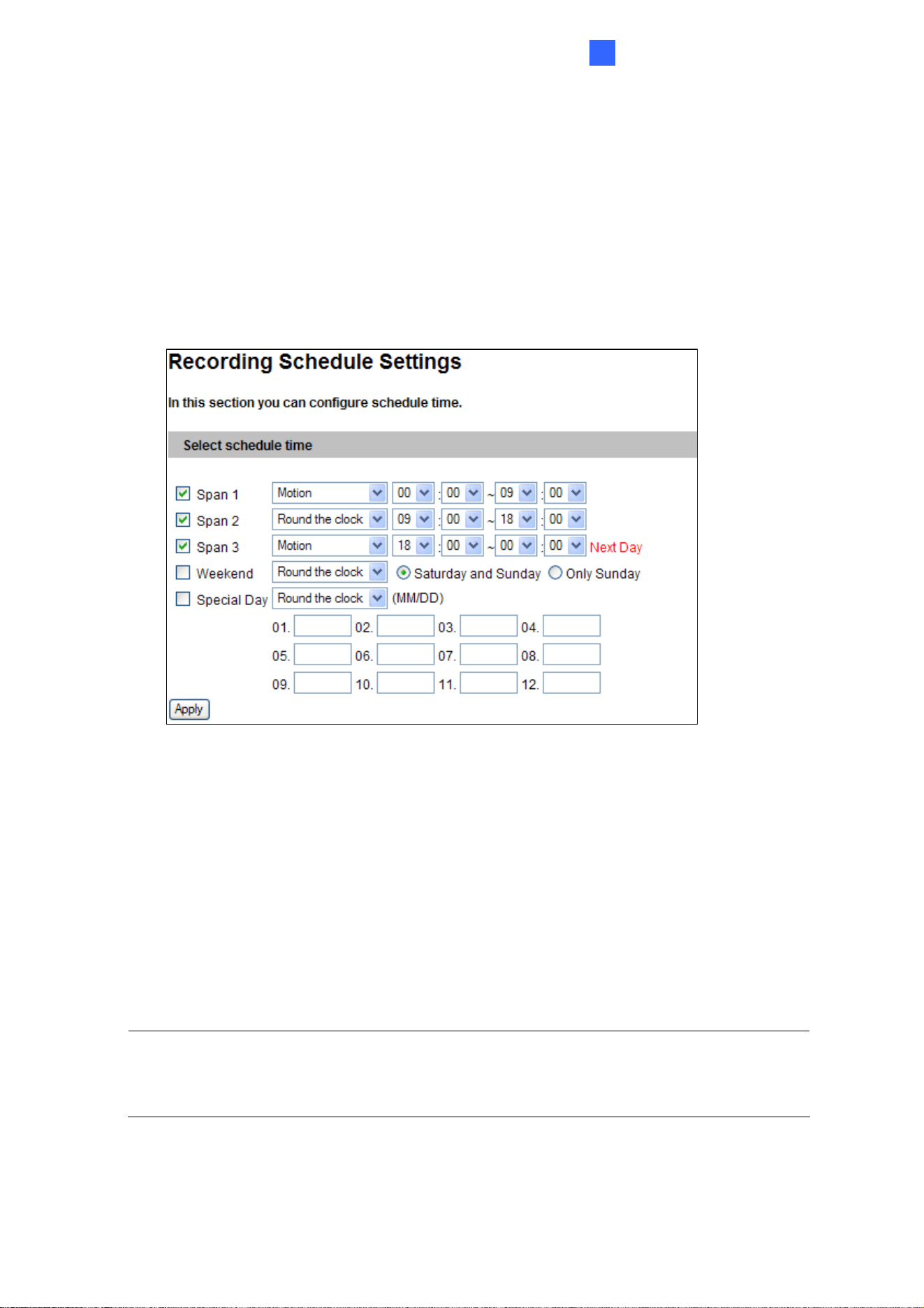924x1308 pixels.
Task: Open Span 1 end minute dropdown
Action: (565, 493)
